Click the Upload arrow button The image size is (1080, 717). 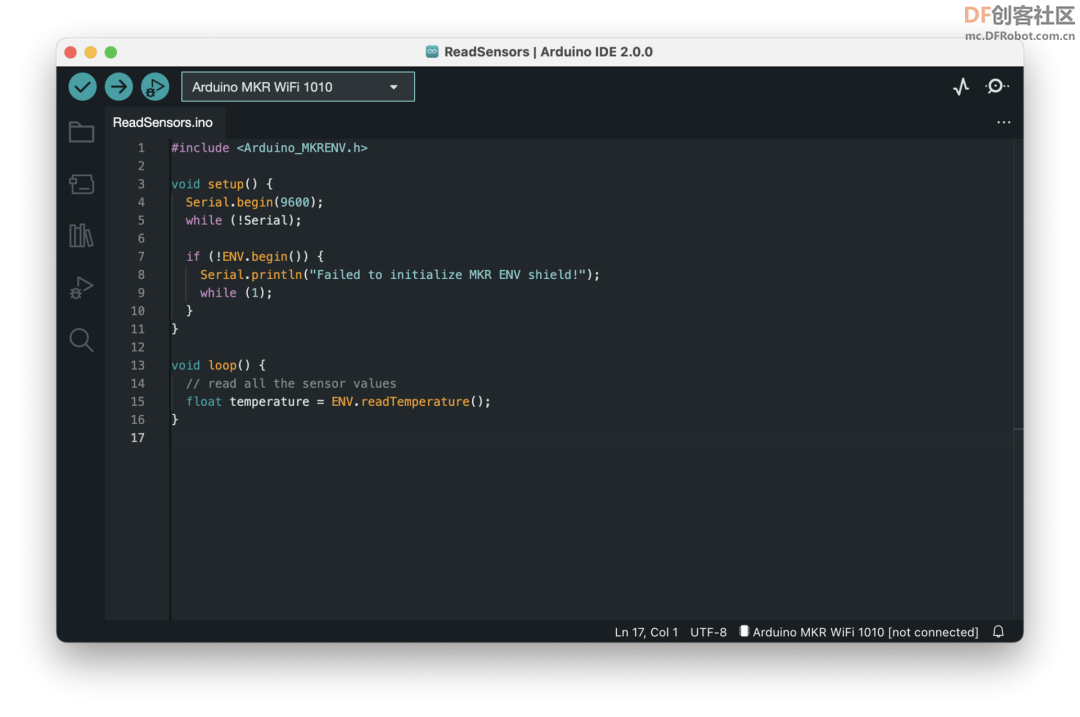(118, 87)
